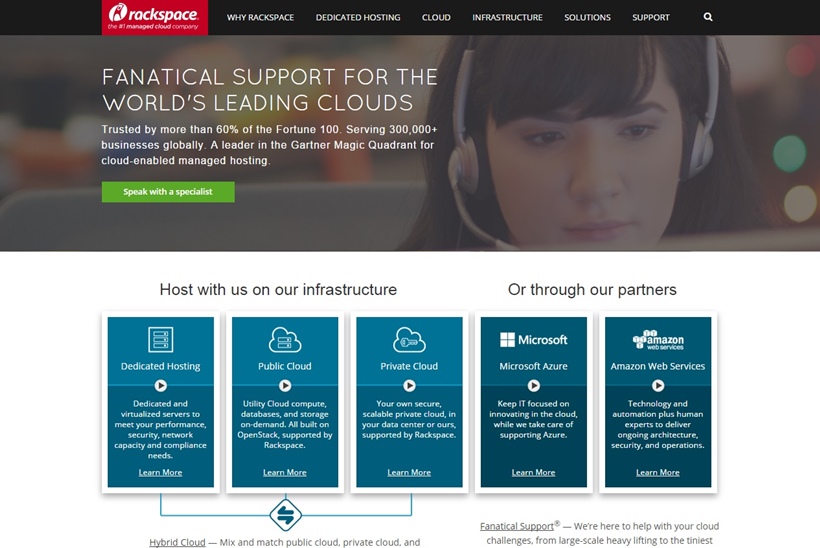Play the Private Cloud arrow button
Screen dimensions: 820x548
point(409,385)
